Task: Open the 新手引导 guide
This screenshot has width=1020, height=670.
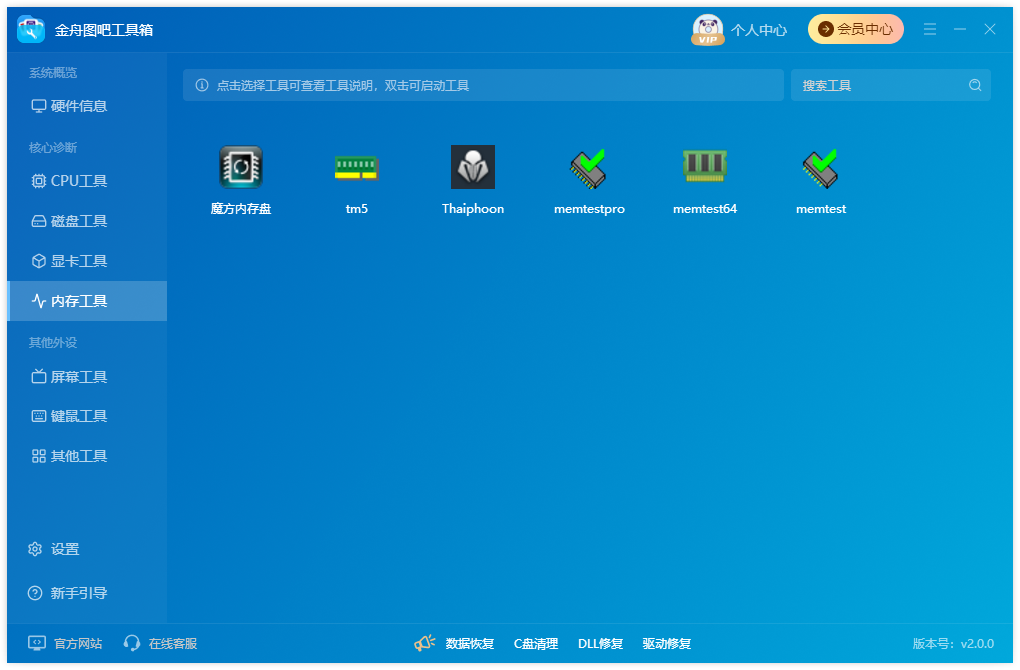Action: click(x=67, y=593)
